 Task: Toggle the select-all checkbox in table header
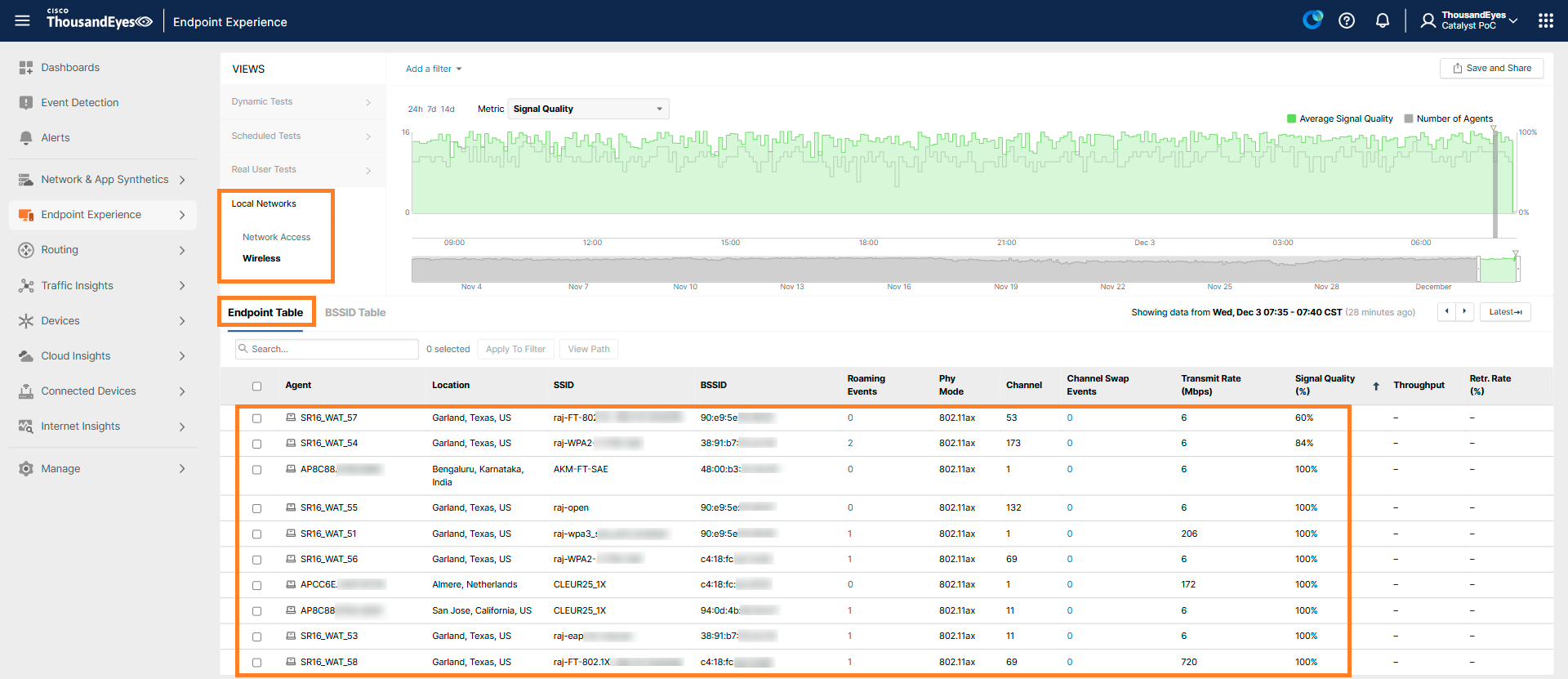[x=257, y=386]
